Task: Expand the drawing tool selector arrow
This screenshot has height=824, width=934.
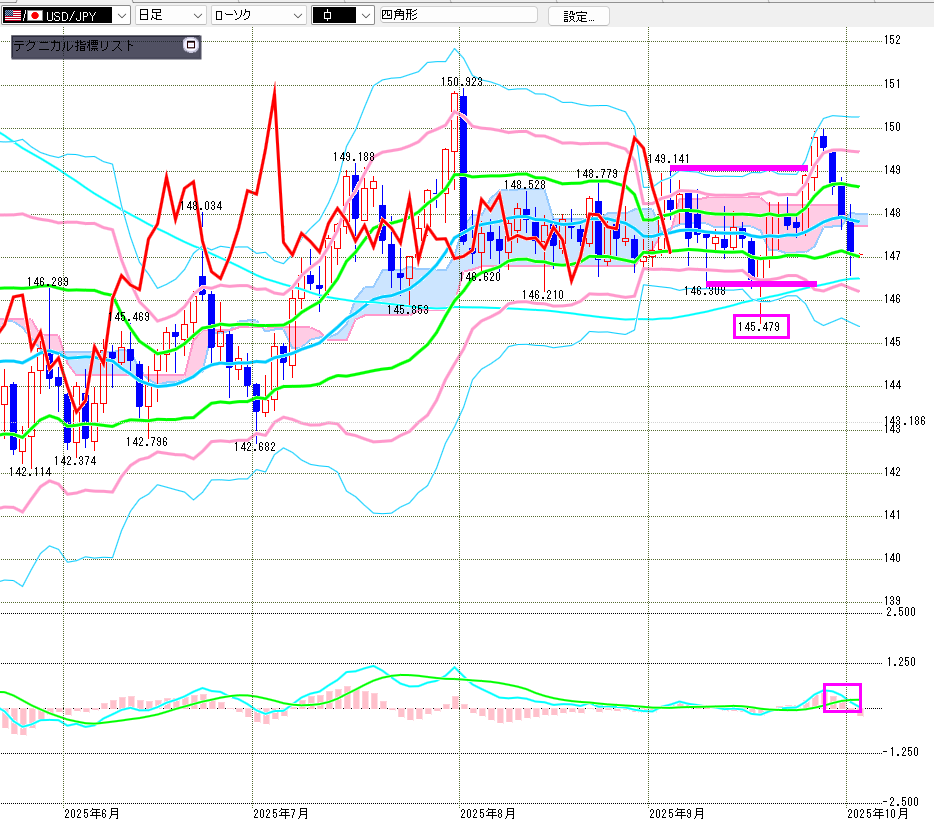Action: (364, 16)
